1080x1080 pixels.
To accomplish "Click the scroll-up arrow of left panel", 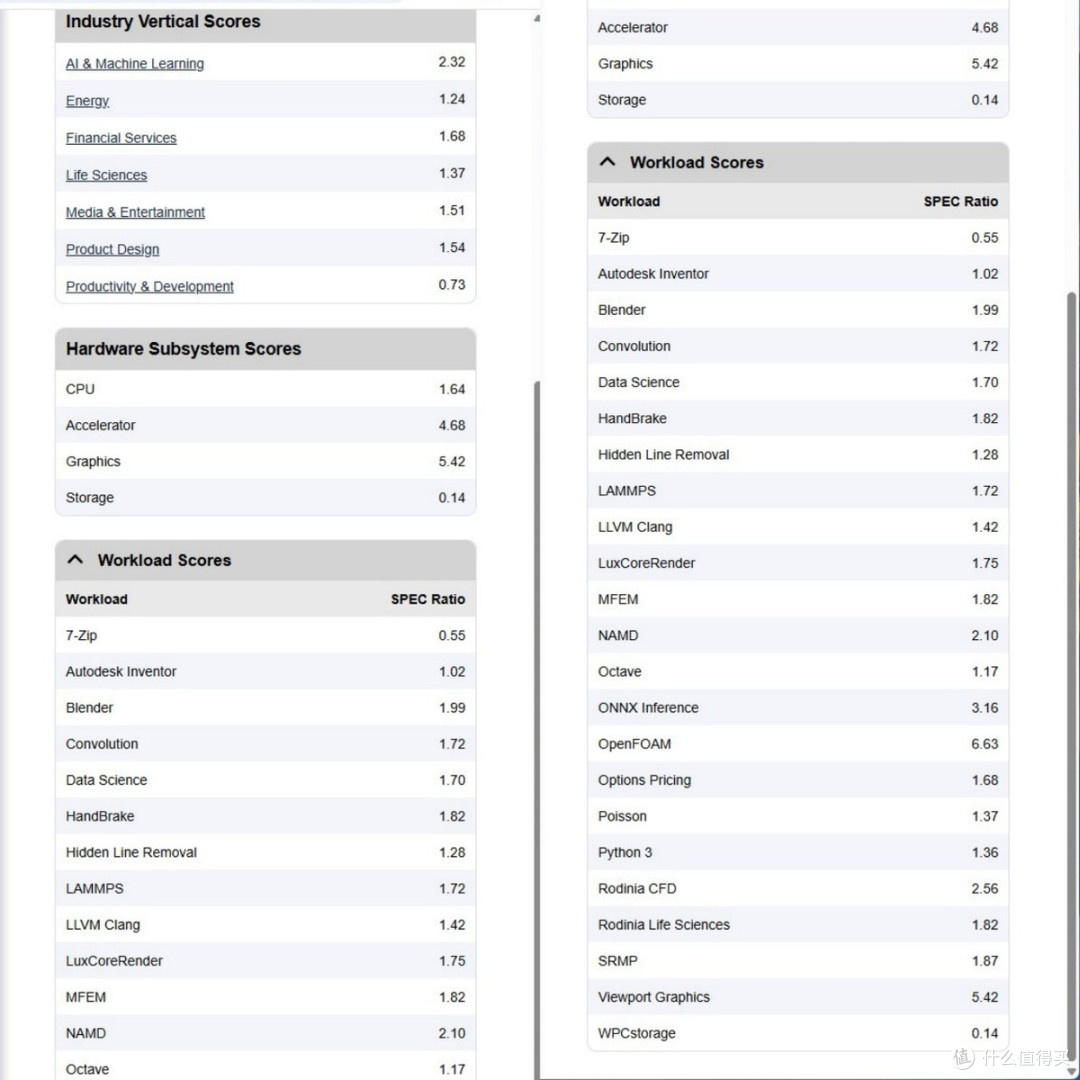I will pos(537,19).
